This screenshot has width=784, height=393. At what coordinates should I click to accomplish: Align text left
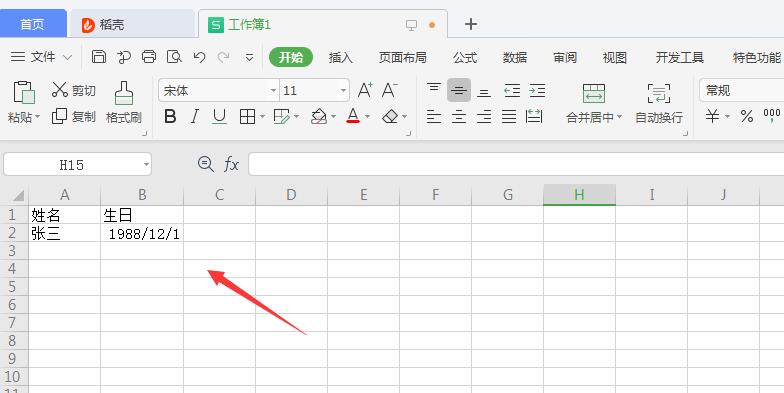[x=434, y=117]
